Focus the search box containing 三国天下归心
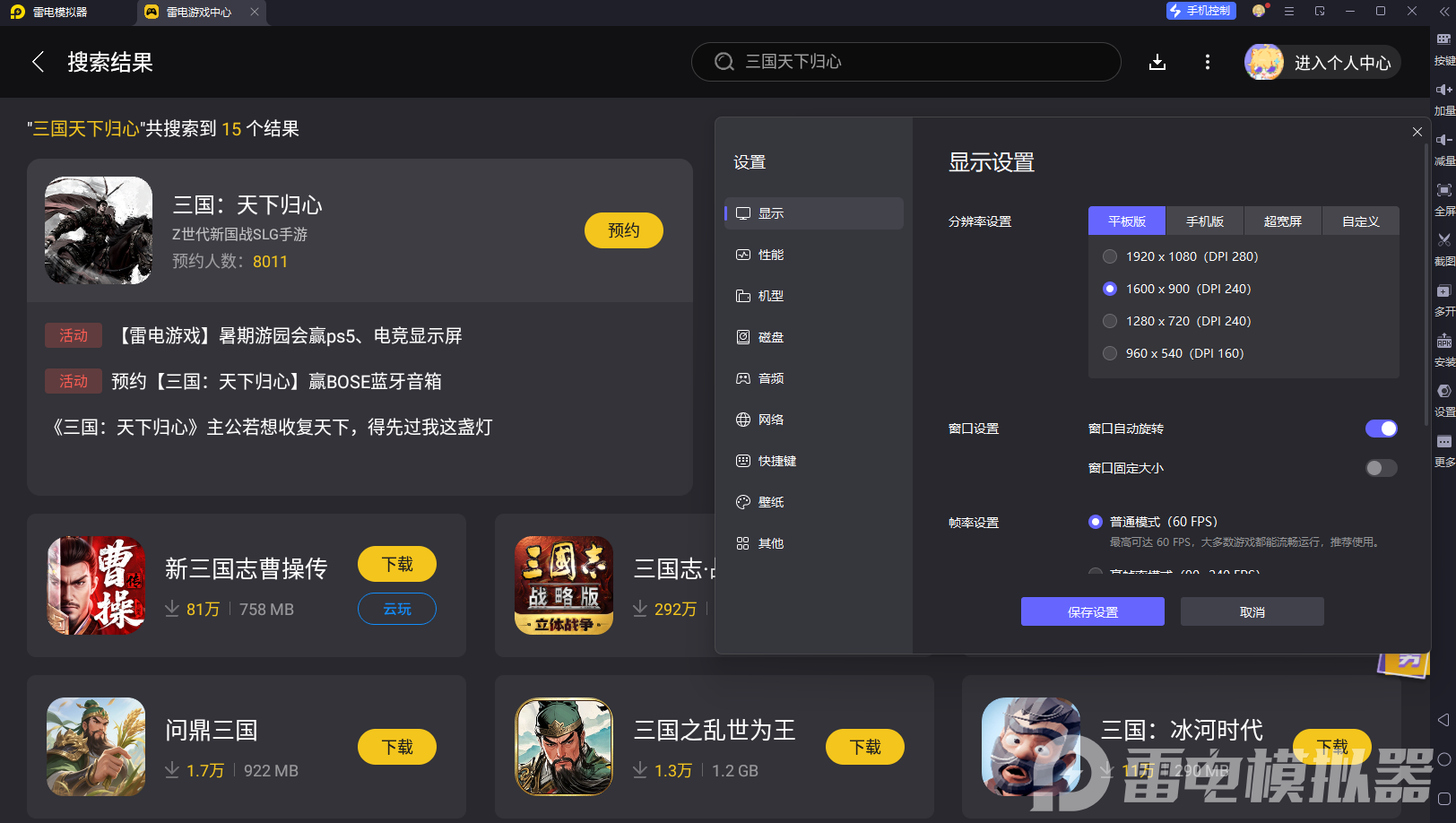This screenshot has height=823, width=1456. (x=906, y=62)
